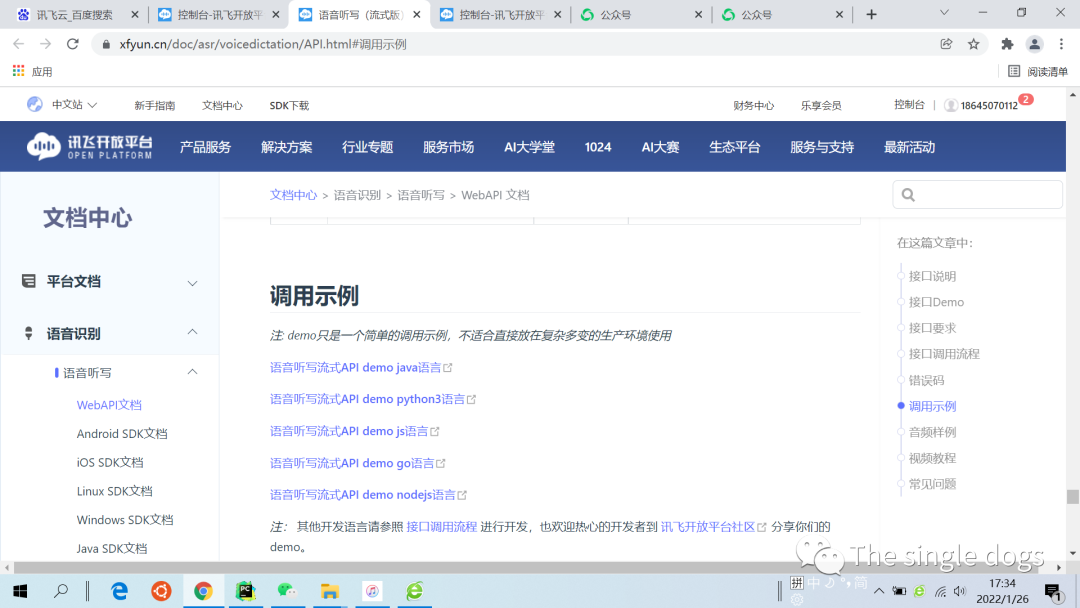Switch to the 讯飞云_百度搜索 tab

(74, 14)
